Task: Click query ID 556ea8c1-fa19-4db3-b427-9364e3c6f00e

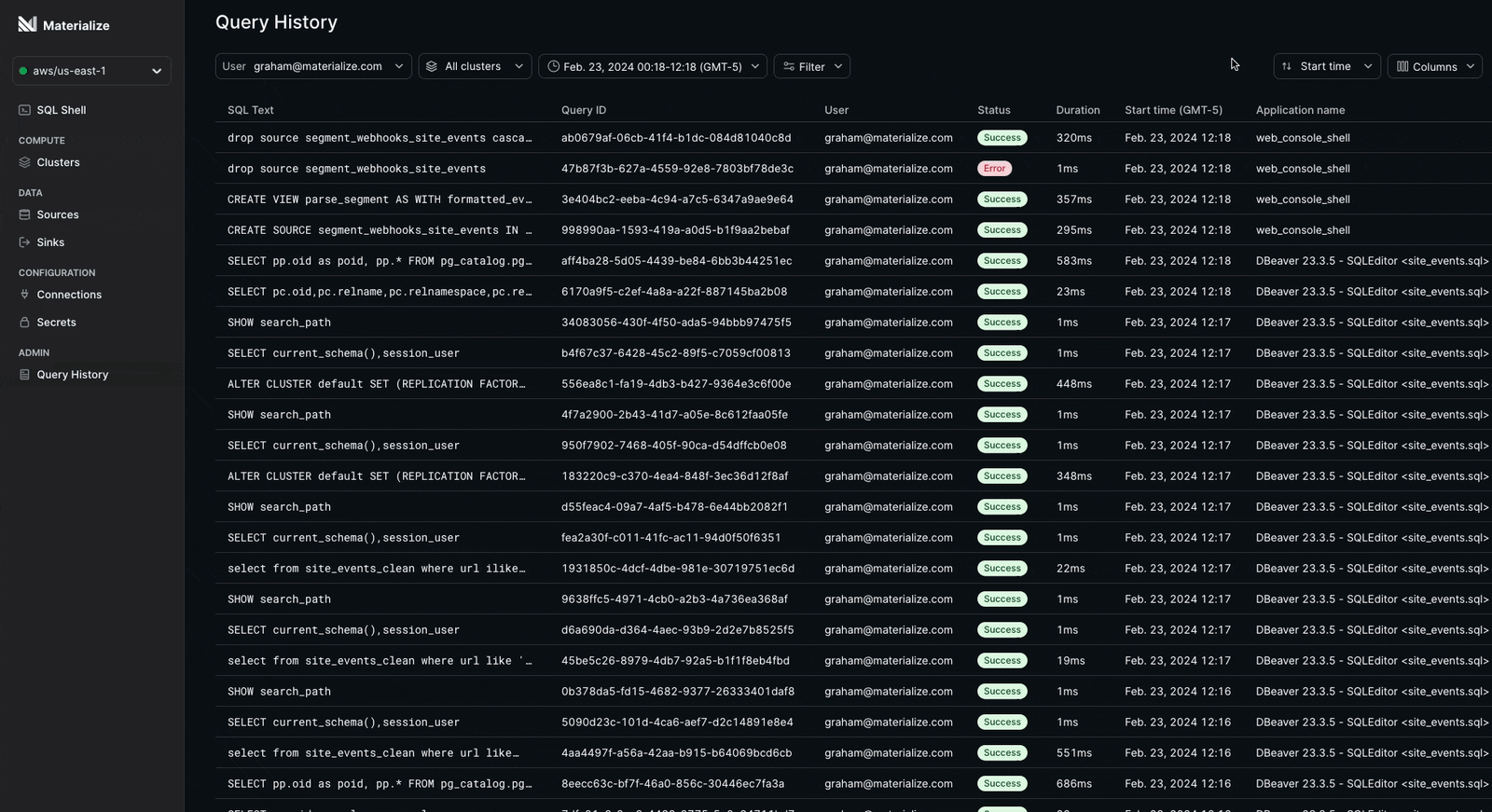Action: coord(676,384)
